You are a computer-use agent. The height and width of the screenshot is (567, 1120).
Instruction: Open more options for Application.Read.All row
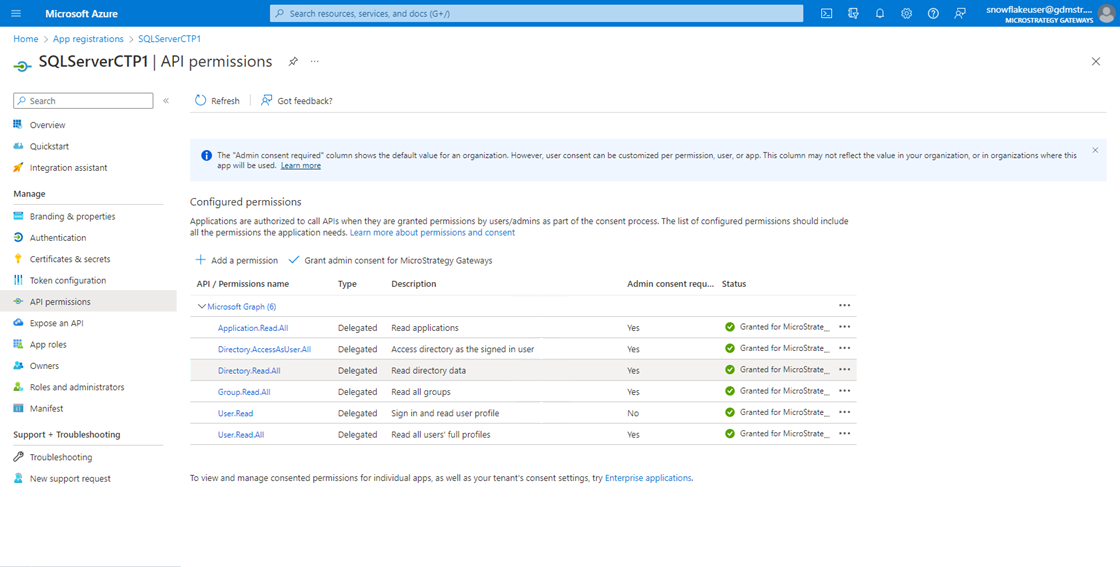(844, 327)
